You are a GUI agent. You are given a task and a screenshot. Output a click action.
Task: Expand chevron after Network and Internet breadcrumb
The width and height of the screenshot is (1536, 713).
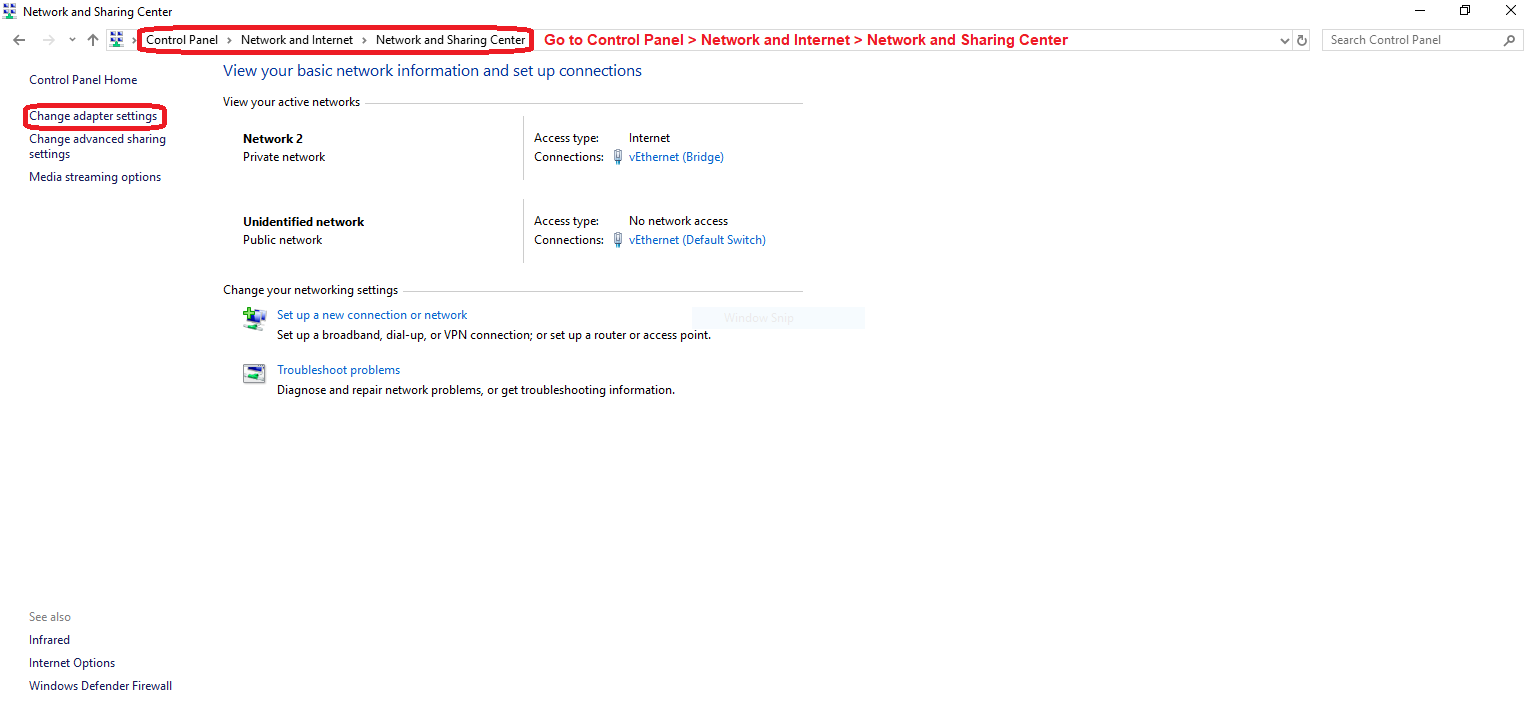point(364,40)
